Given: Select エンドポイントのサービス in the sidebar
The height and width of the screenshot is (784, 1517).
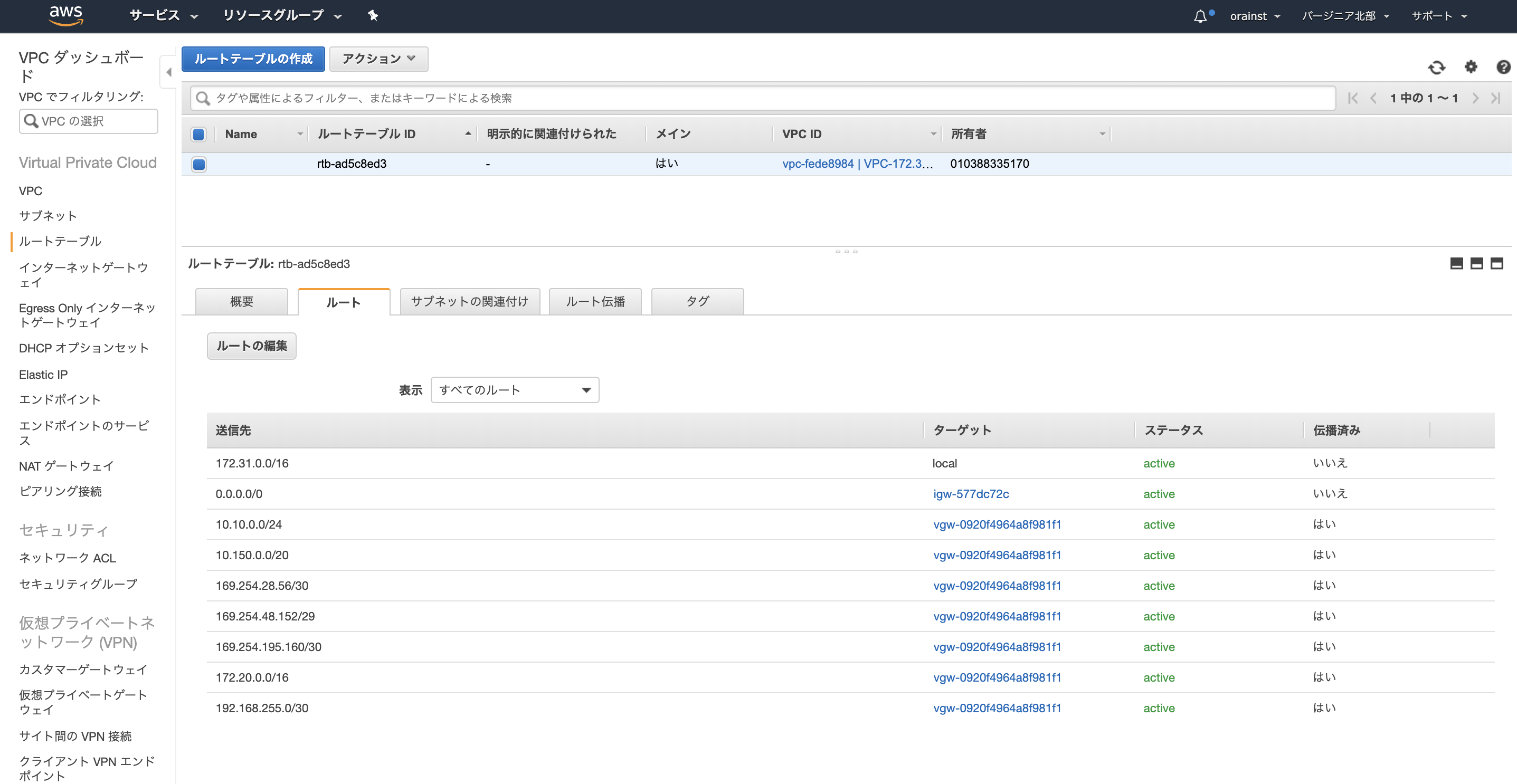Looking at the screenshot, I should tap(83, 433).
